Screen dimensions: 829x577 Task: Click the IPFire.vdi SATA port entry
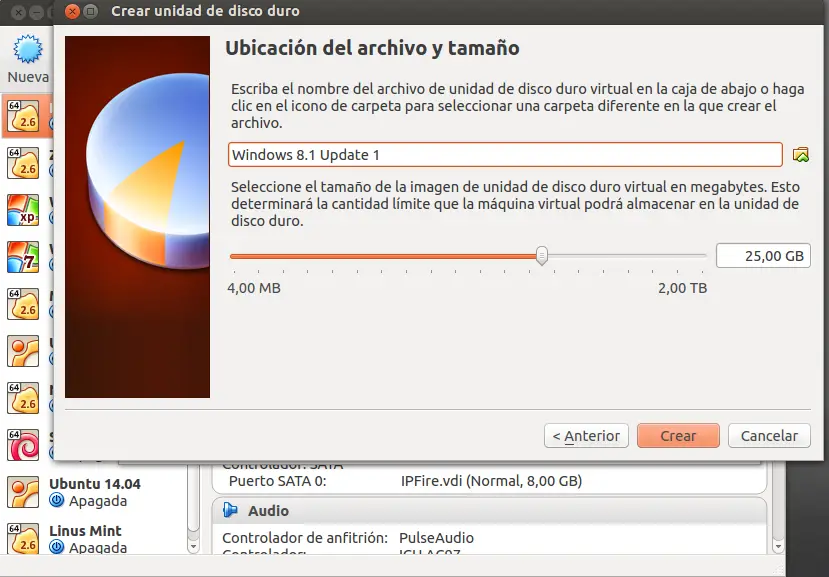491,481
